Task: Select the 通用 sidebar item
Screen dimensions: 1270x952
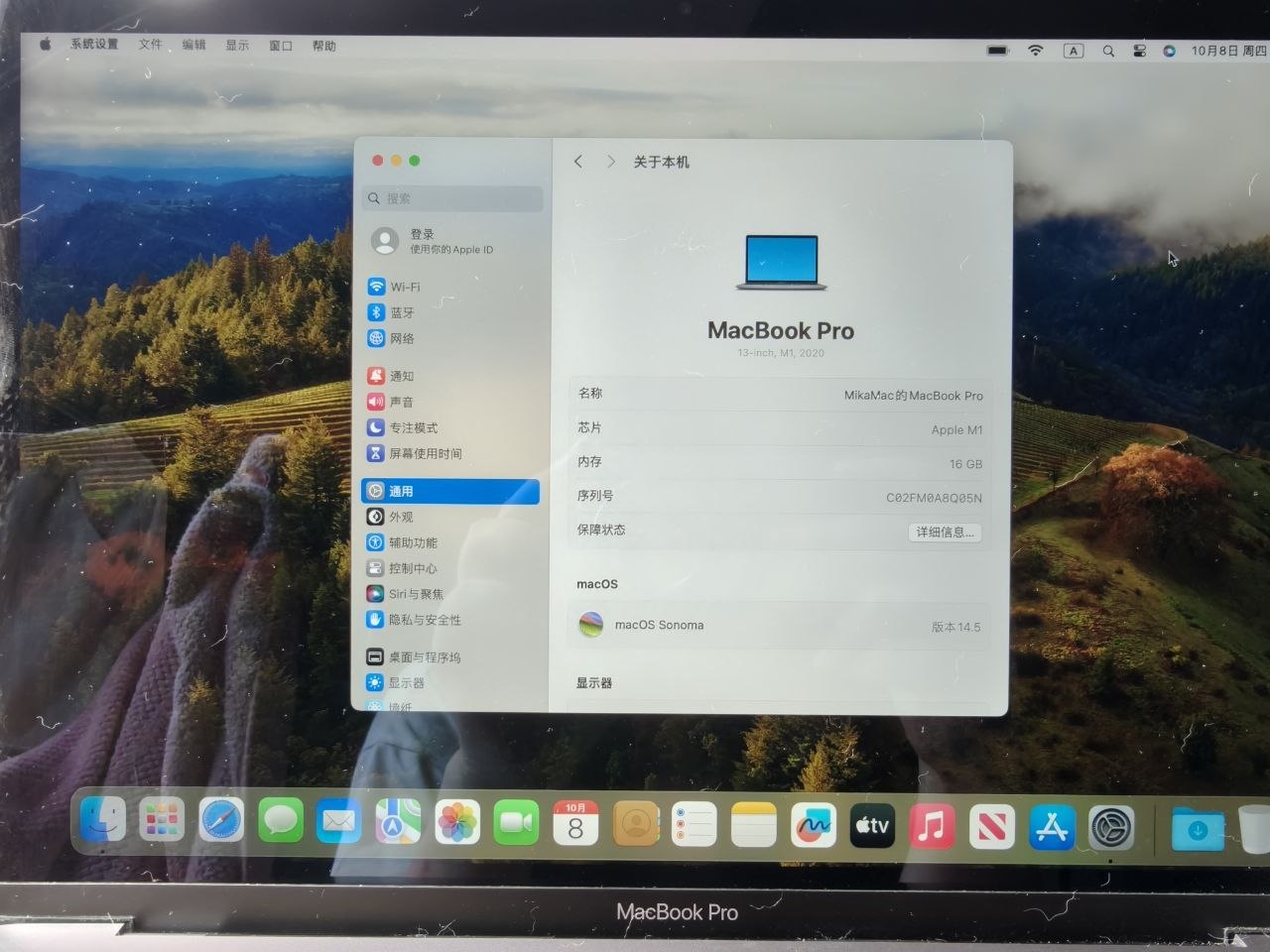Action: coord(450,491)
